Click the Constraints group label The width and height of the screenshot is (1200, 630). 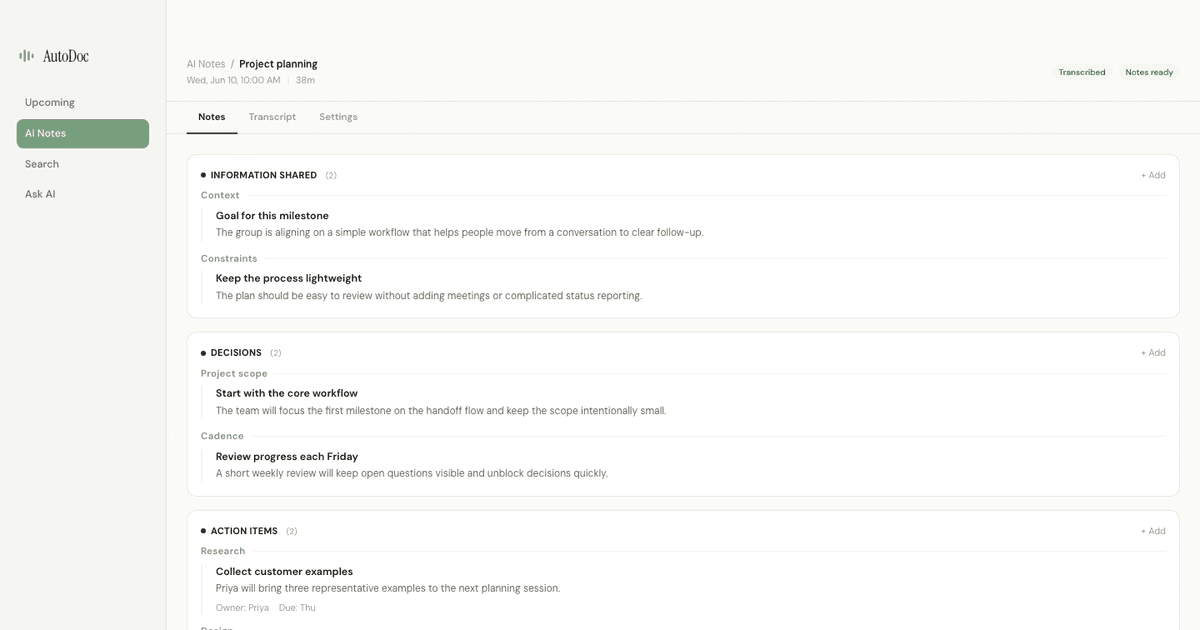tap(229, 259)
